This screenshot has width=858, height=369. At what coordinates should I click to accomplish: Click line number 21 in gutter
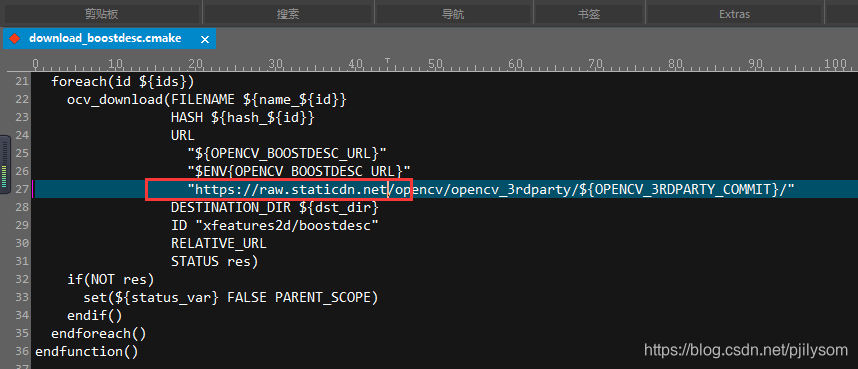pyautogui.click(x=21, y=82)
